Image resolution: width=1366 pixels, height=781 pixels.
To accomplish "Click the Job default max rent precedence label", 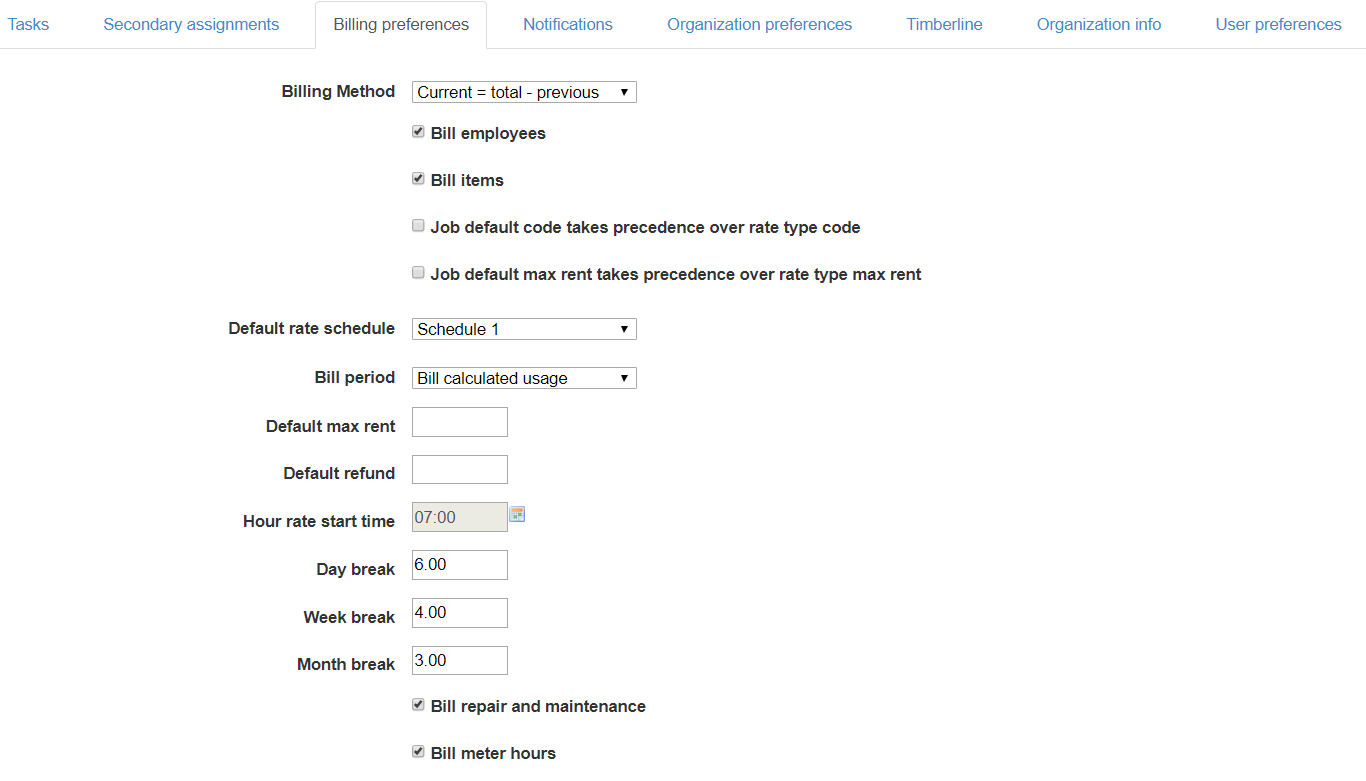I will pos(676,274).
